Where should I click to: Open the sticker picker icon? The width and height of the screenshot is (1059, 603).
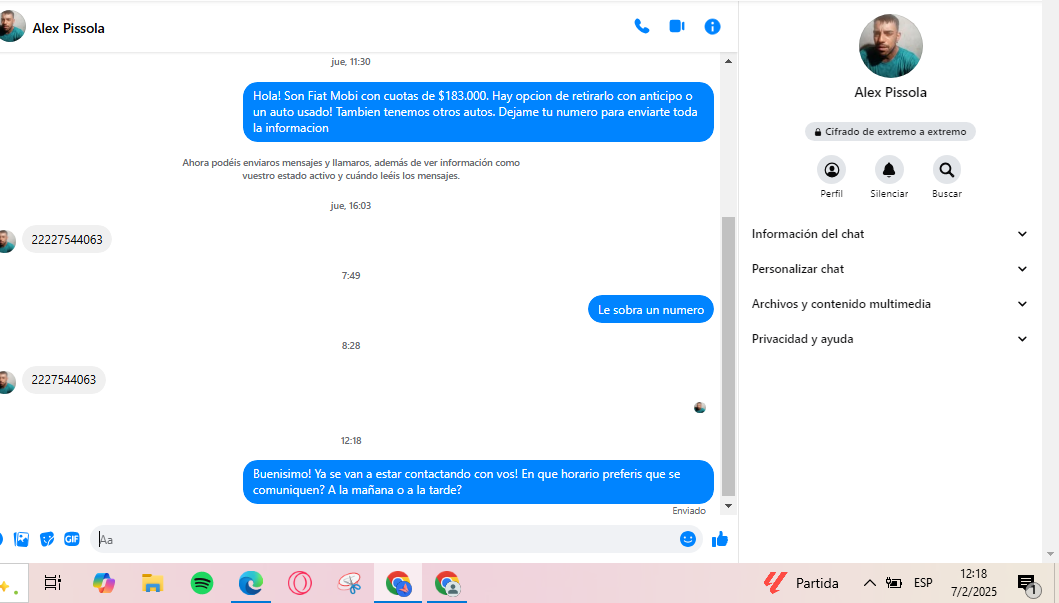[x=47, y=539]
